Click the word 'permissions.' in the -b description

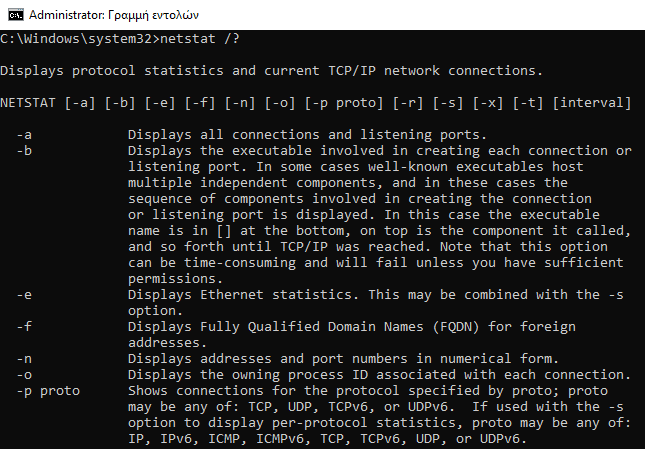click(175, 279)
